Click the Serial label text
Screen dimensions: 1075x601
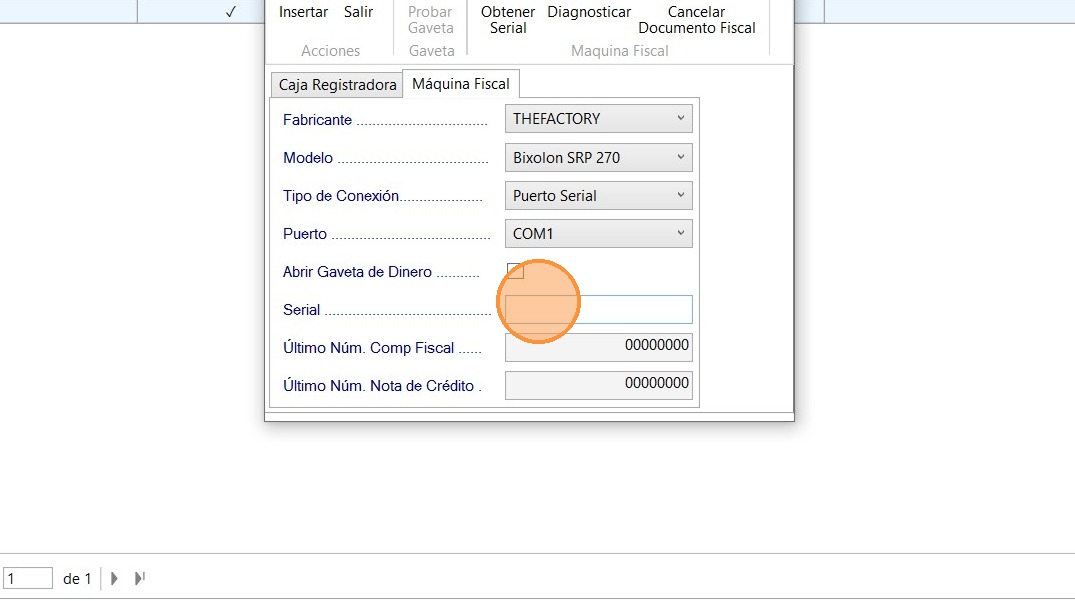coord(302,310)
